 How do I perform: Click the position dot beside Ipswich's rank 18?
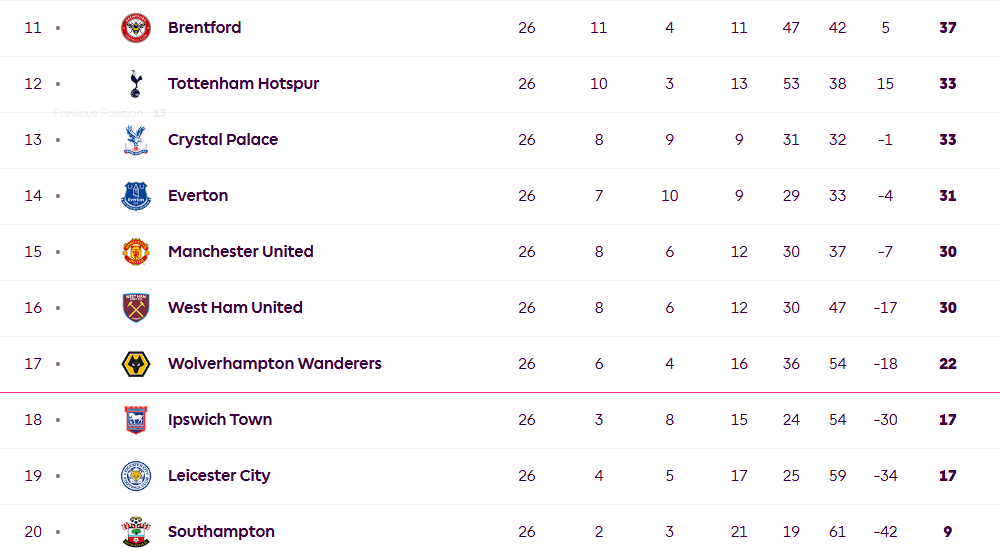[x=58, y=420]
